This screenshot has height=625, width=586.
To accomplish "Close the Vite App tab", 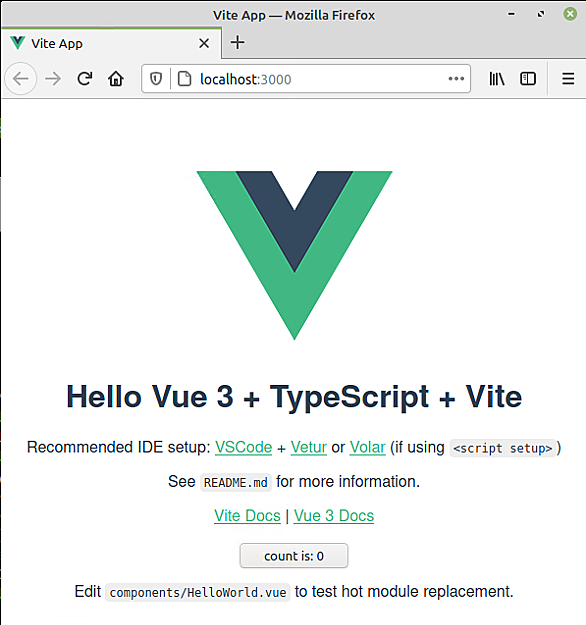I will click(x=204, y=43).
